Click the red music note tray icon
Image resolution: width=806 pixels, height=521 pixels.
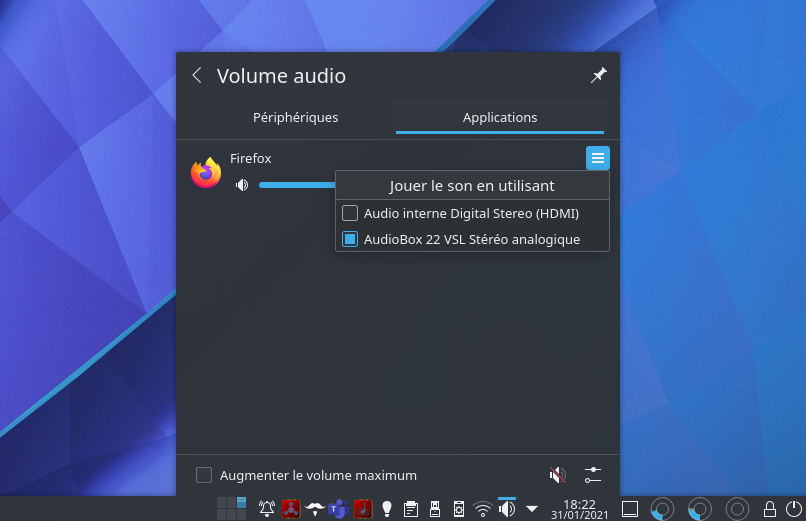click(x=363, y=509)
